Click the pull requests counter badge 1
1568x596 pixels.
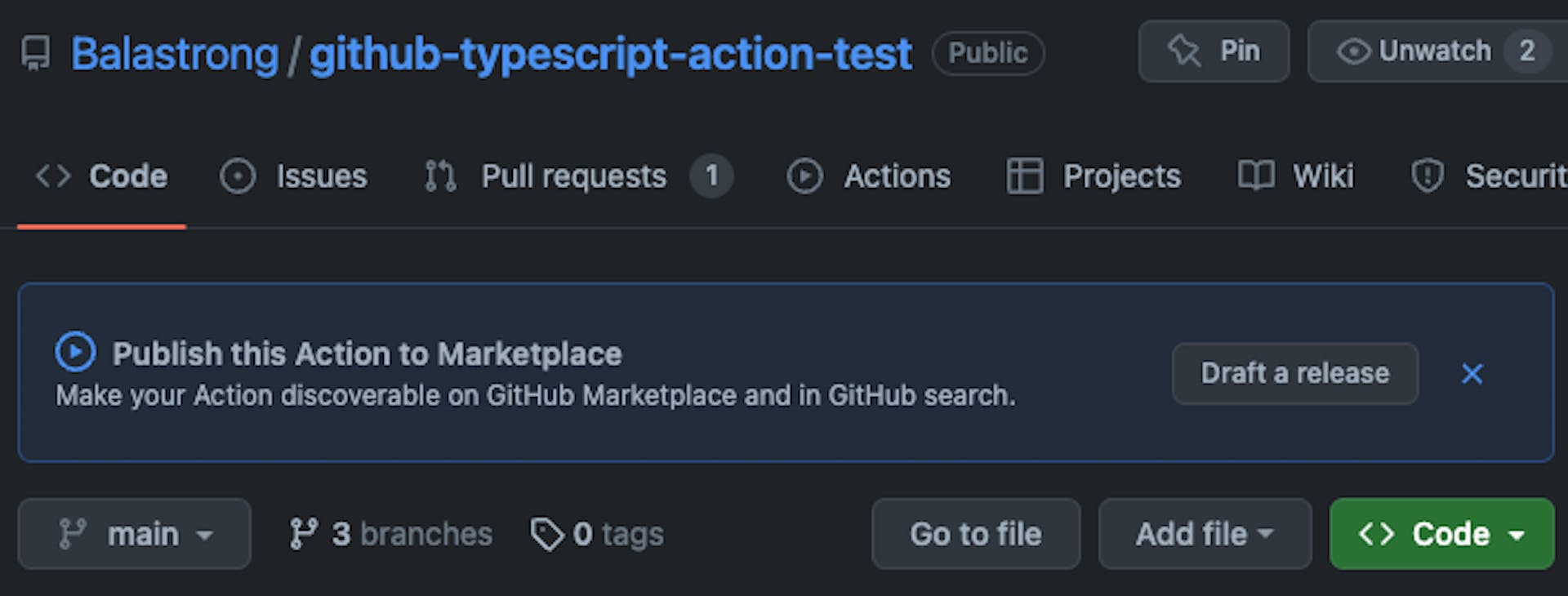711,176
